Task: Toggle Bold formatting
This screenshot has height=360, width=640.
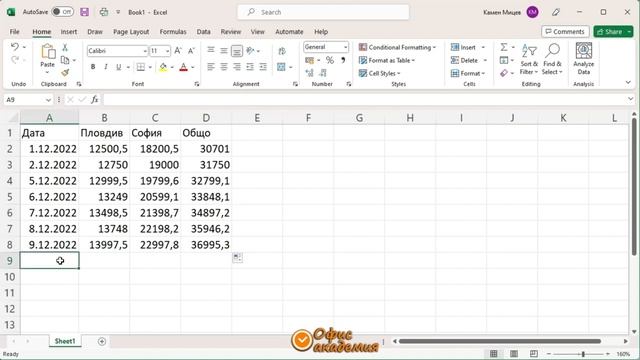Action: [x=93, y=67]
